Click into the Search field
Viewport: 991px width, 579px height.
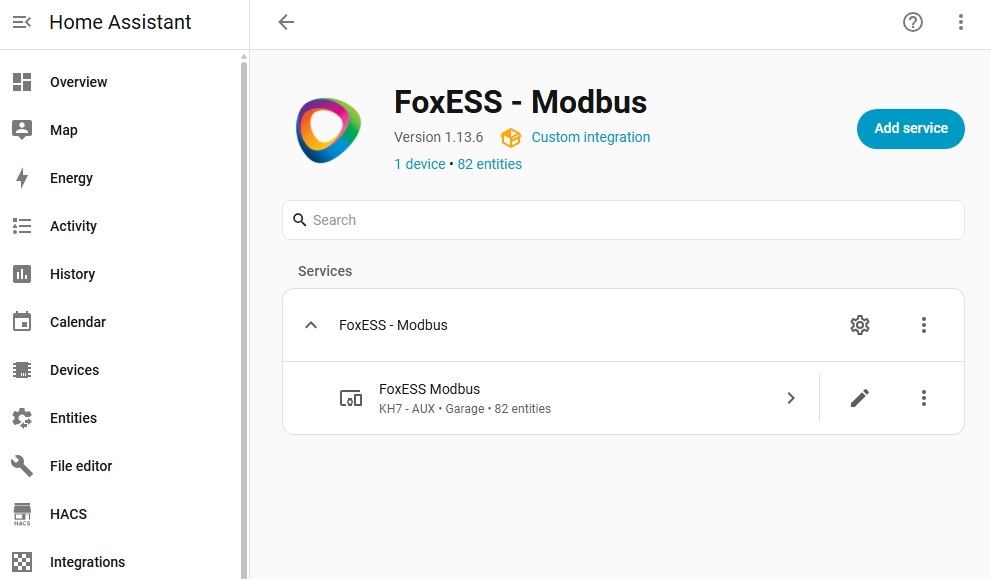click(x=623, y=220)
